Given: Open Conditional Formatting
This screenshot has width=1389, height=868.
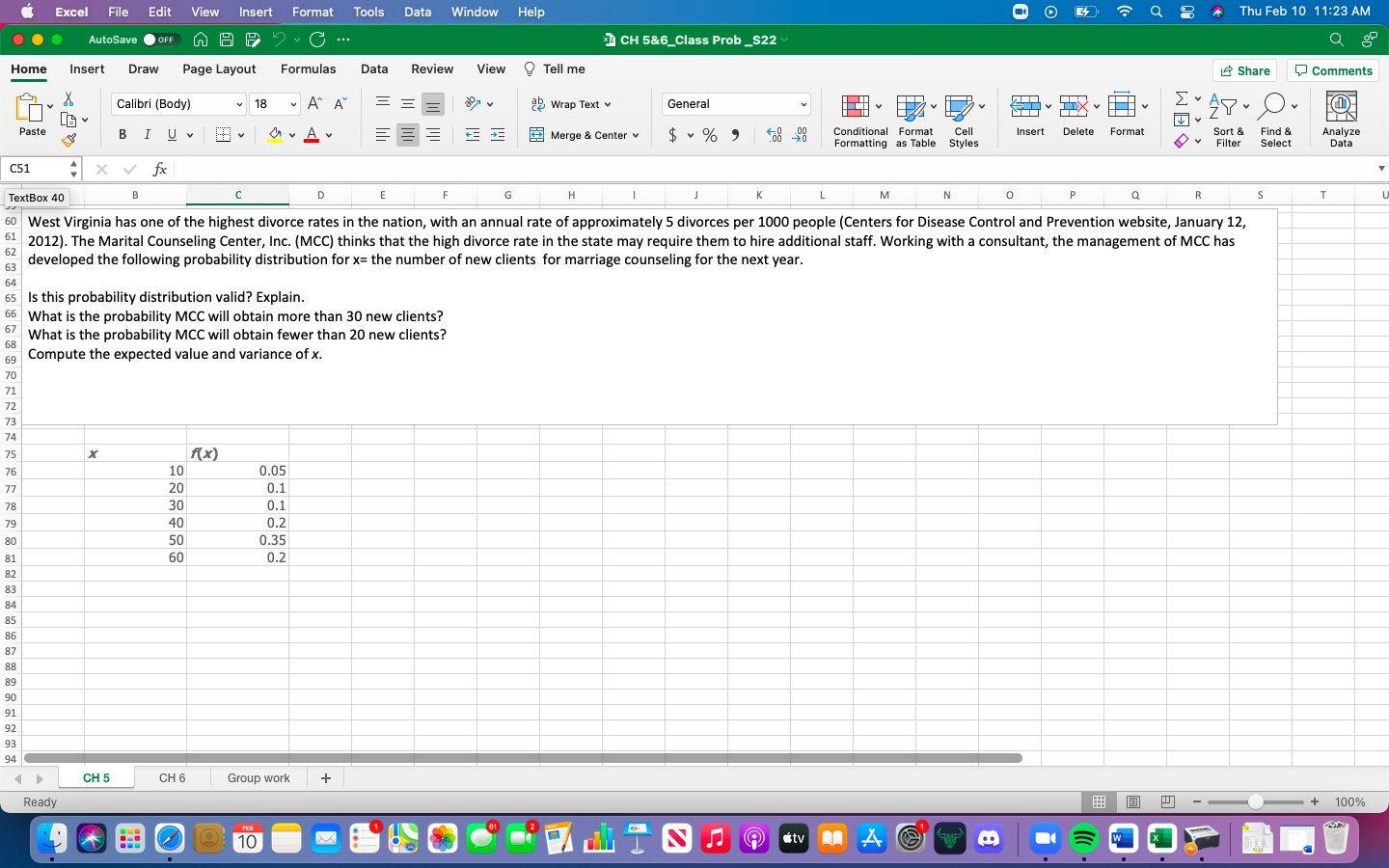Looking at the screenshot, I should (x=860, y=121).
